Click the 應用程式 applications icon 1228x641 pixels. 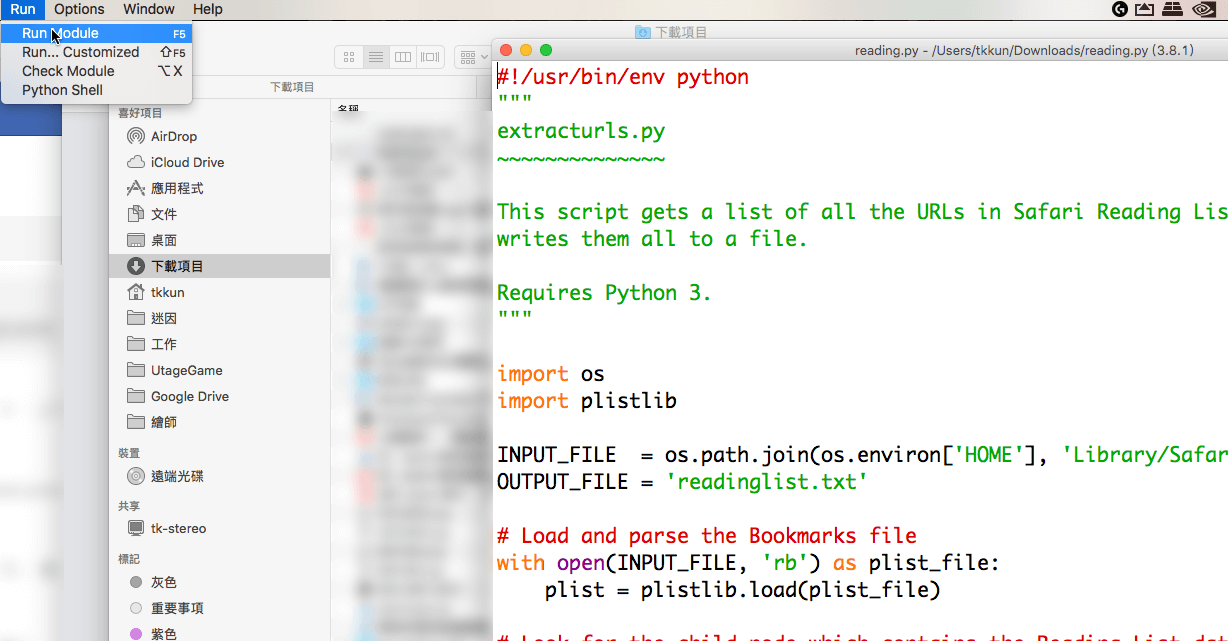pos(136,188)
